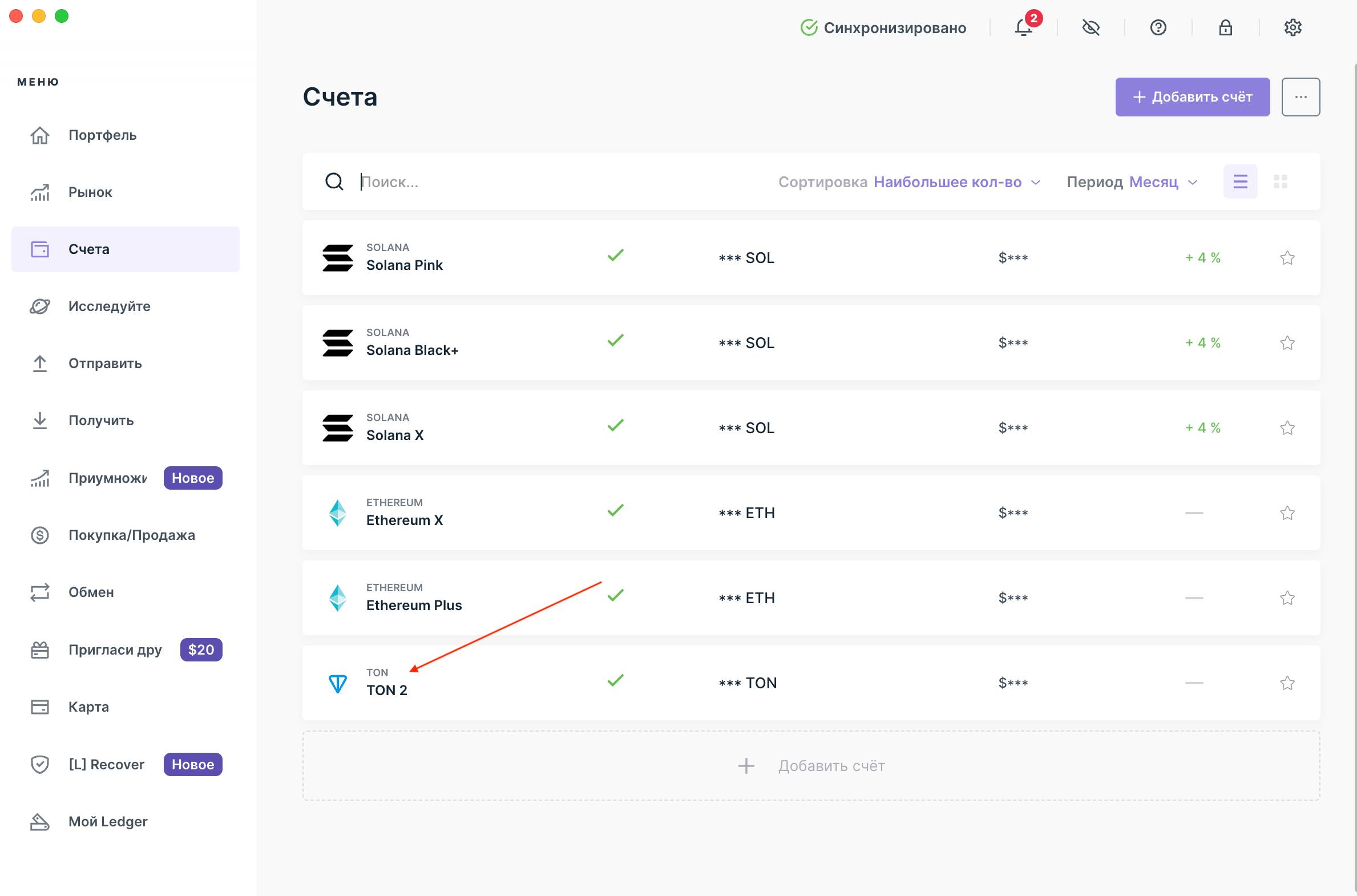Click the Покупка/Продажа dollar icon

pyautogui.click(x=40, y=535)
